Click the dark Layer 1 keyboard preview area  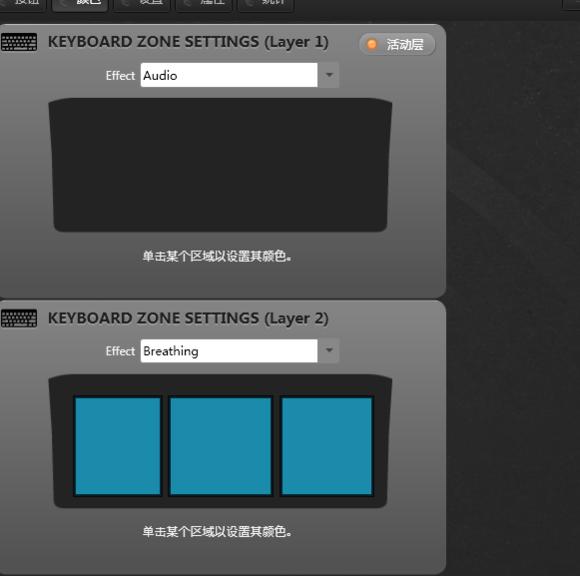pos(220,165)
